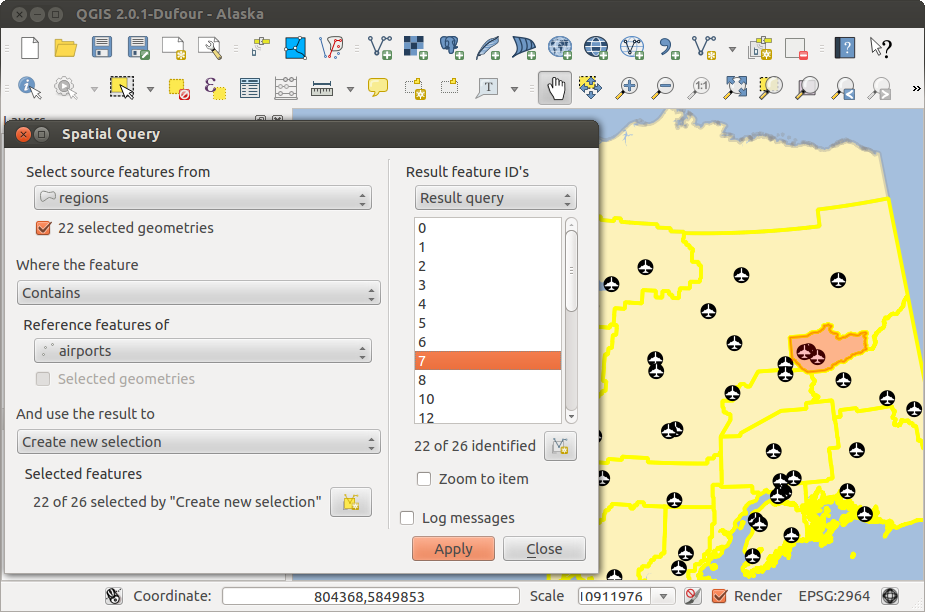Viewport: 925px width, 612px height.
Task: Expand the Create new selection dropdown
Action: point(198,442)
